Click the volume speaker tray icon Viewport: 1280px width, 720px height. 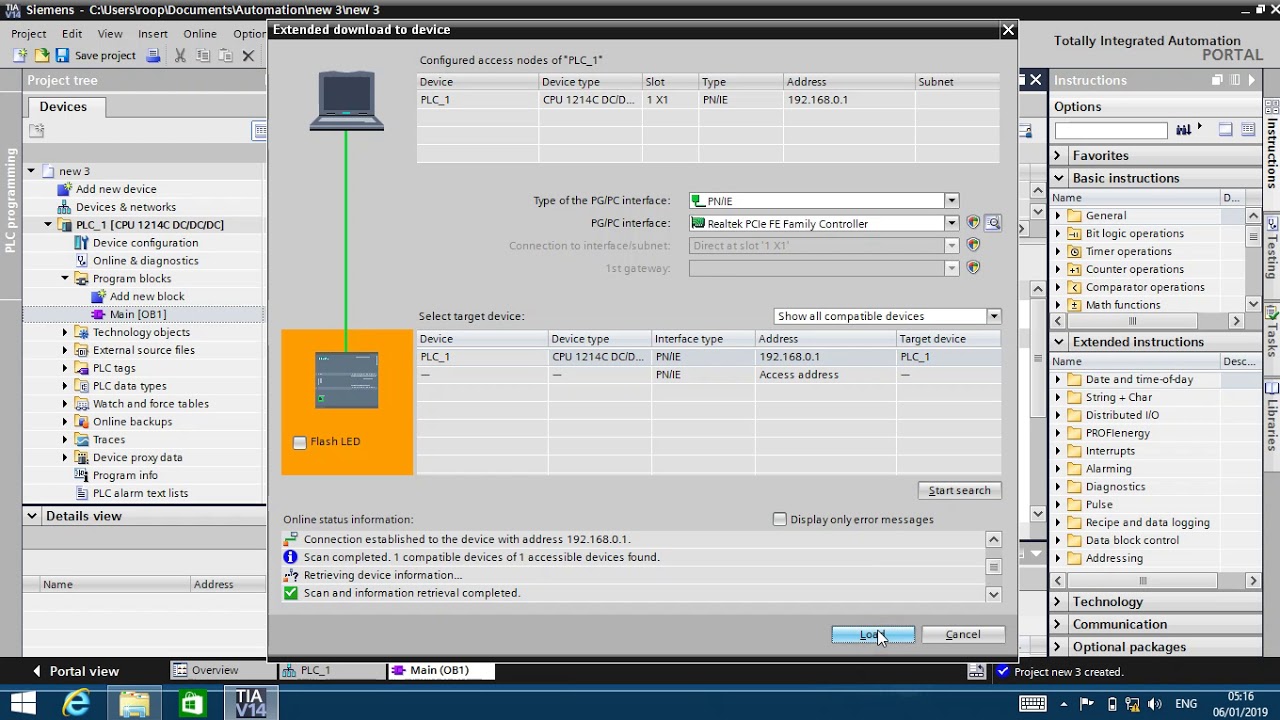pyautogui.click(x=1154, y=704)
